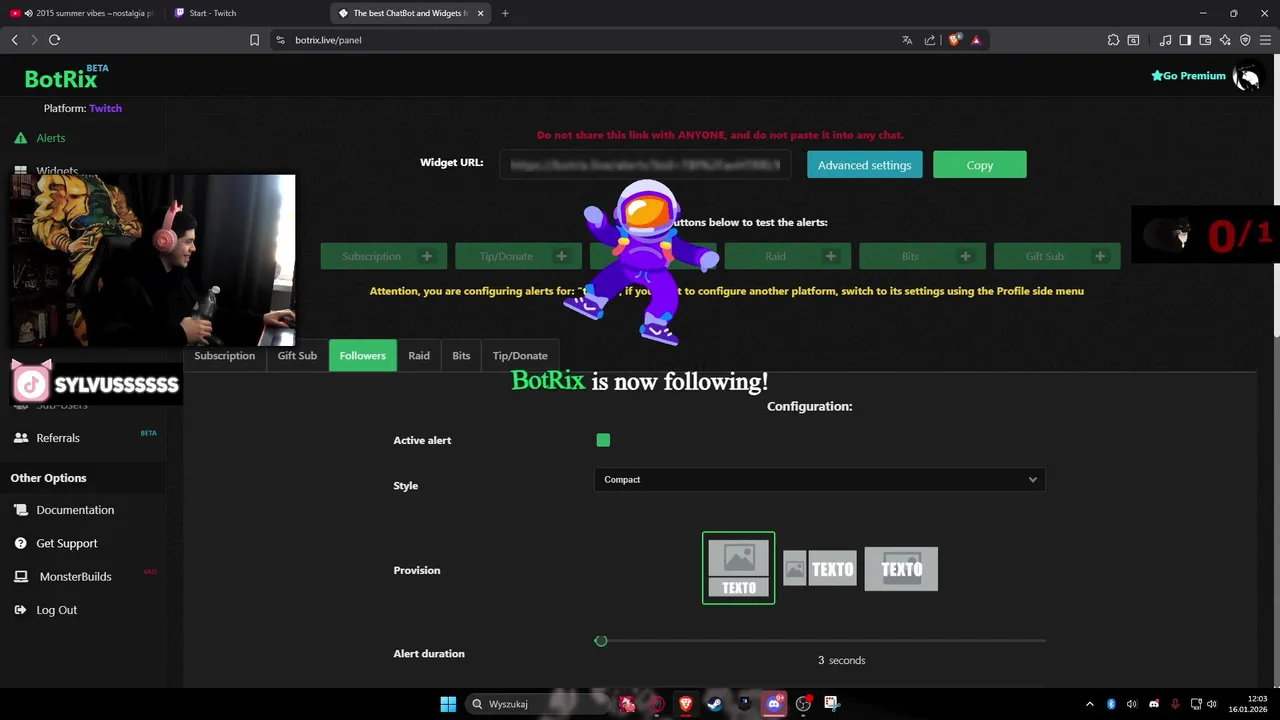Click Brave browser icon in taskbar
1280x720 pixels.
[x=685, y=704]
